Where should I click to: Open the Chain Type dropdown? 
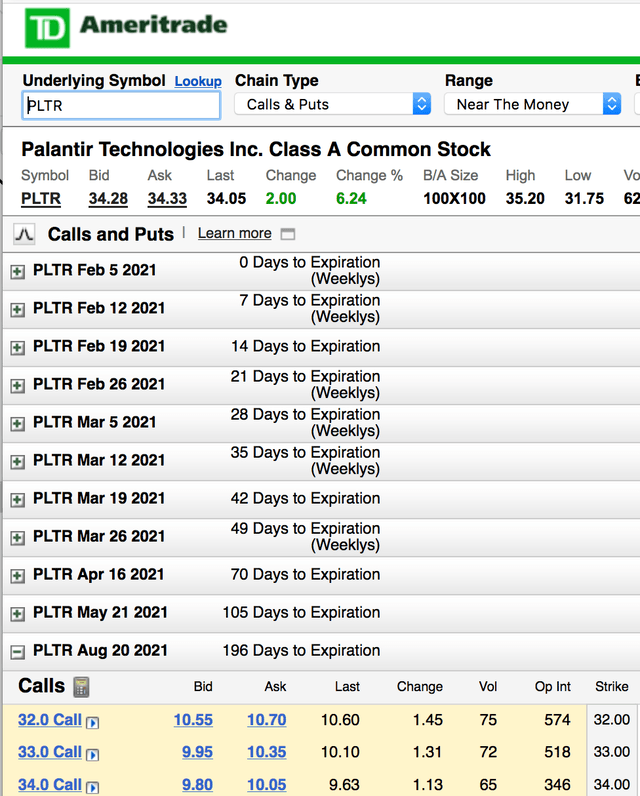coord(332,104)
